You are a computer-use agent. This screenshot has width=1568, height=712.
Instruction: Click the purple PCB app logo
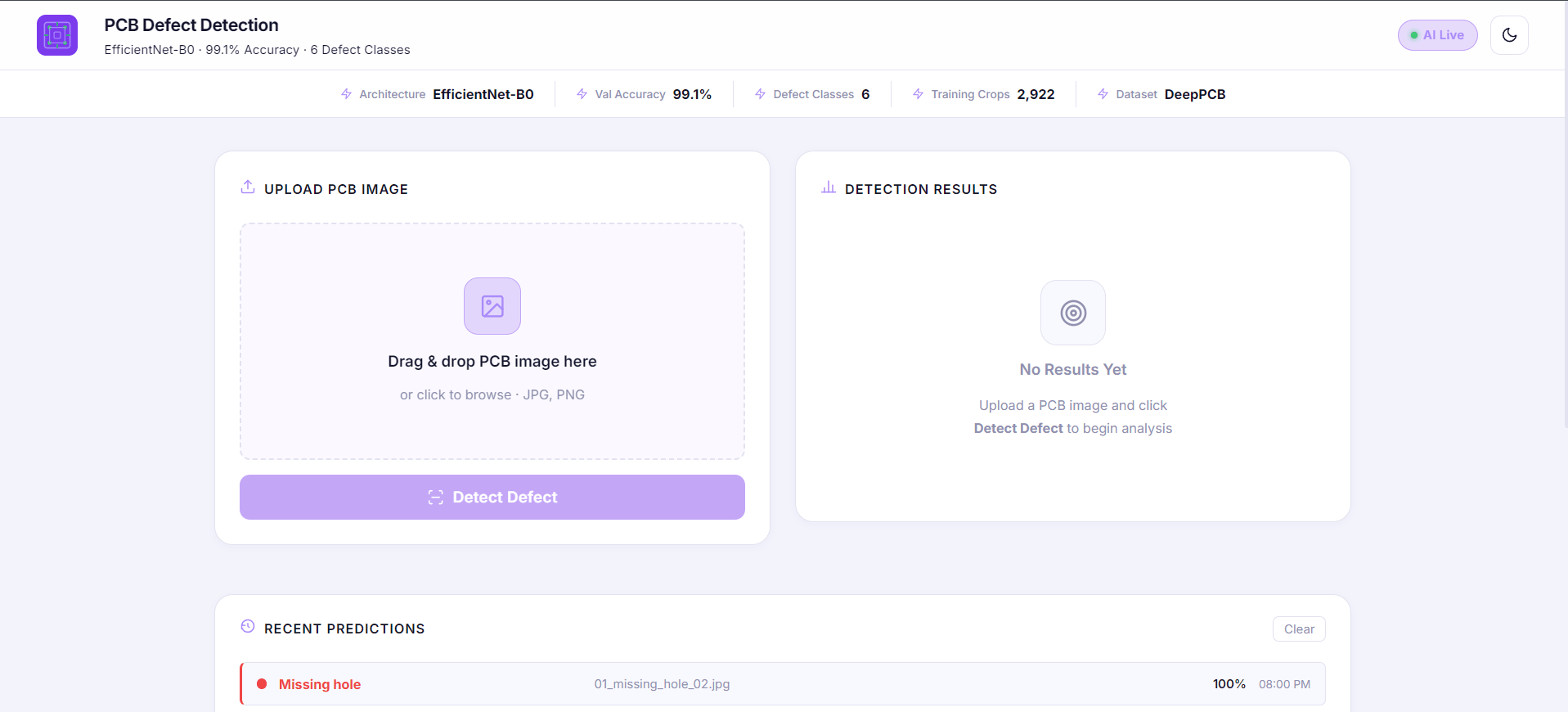click(x=57, y=35)
